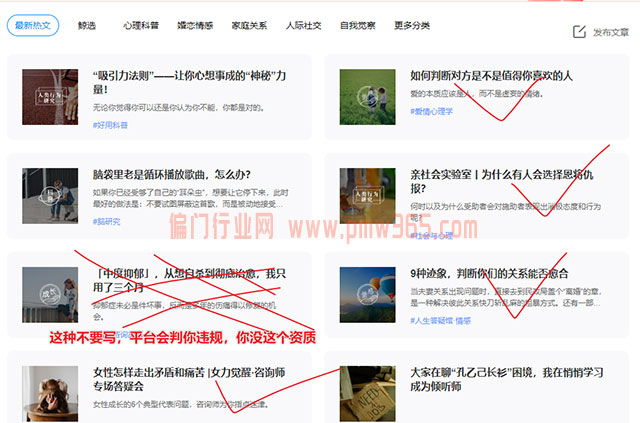The height and width of the screenshot is (423, 640).
Task: Open the hot-air balloon thumbnail of 9种迹象 article
Action: coord(367,295)
